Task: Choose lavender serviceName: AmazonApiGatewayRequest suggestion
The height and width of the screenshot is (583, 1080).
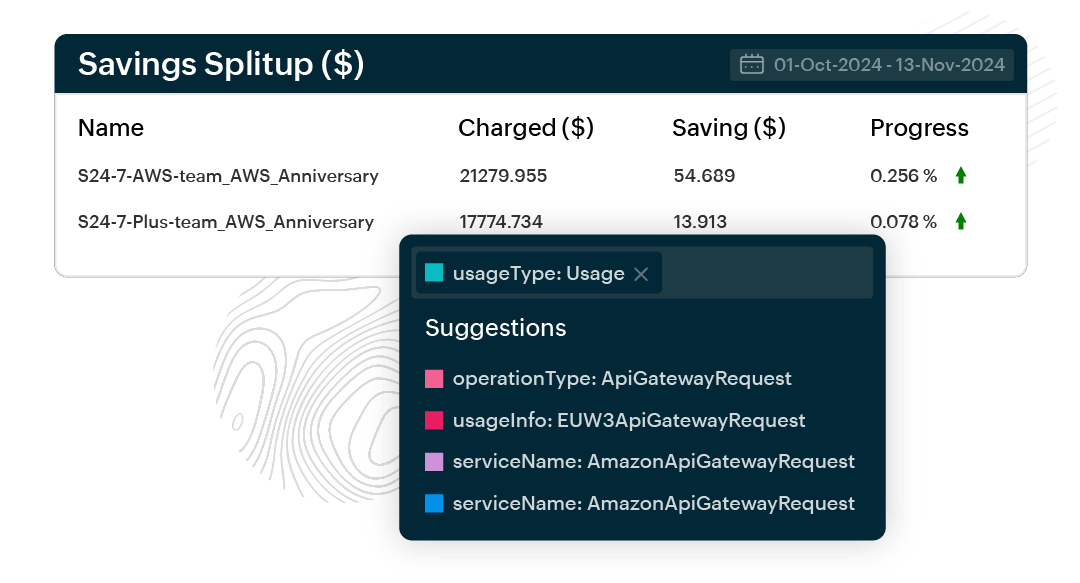Action: point(653,462)
